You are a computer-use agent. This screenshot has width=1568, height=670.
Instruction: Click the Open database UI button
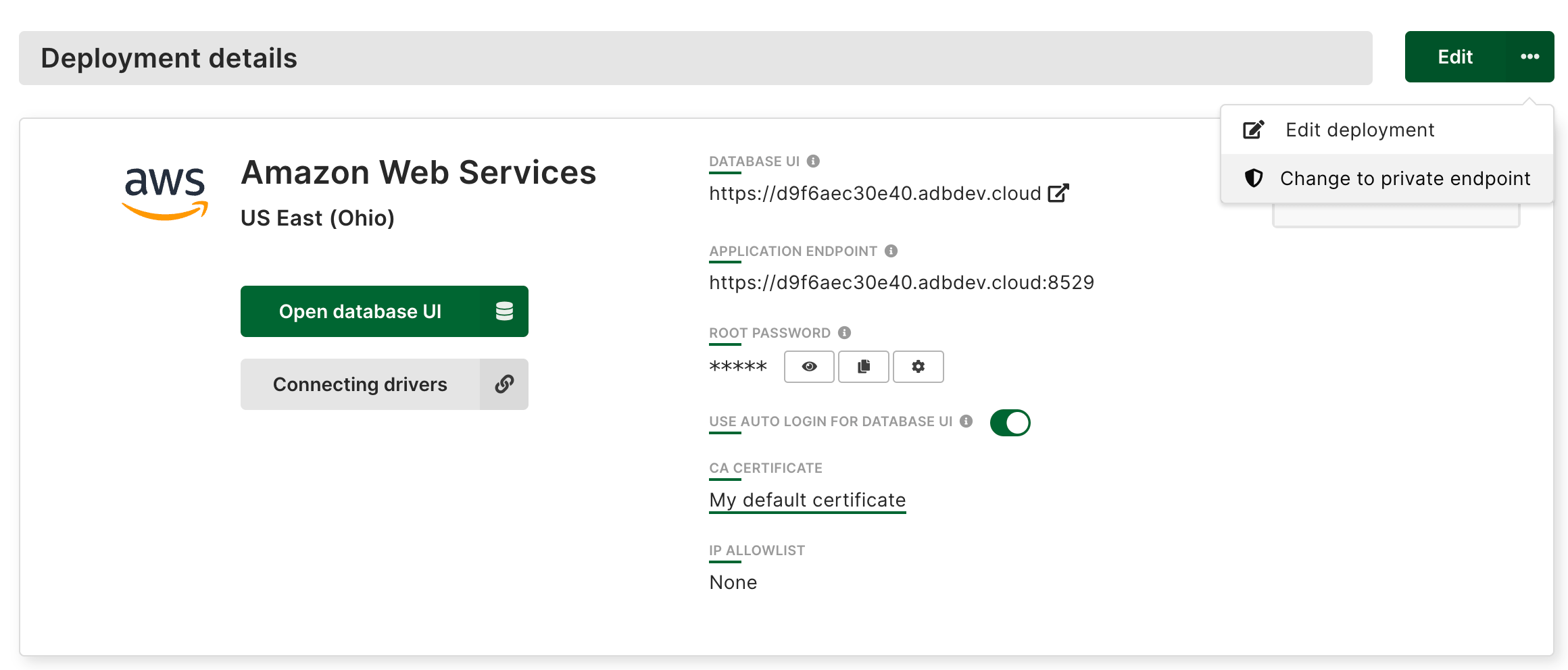pyautogui.click(x=384, y=311)
